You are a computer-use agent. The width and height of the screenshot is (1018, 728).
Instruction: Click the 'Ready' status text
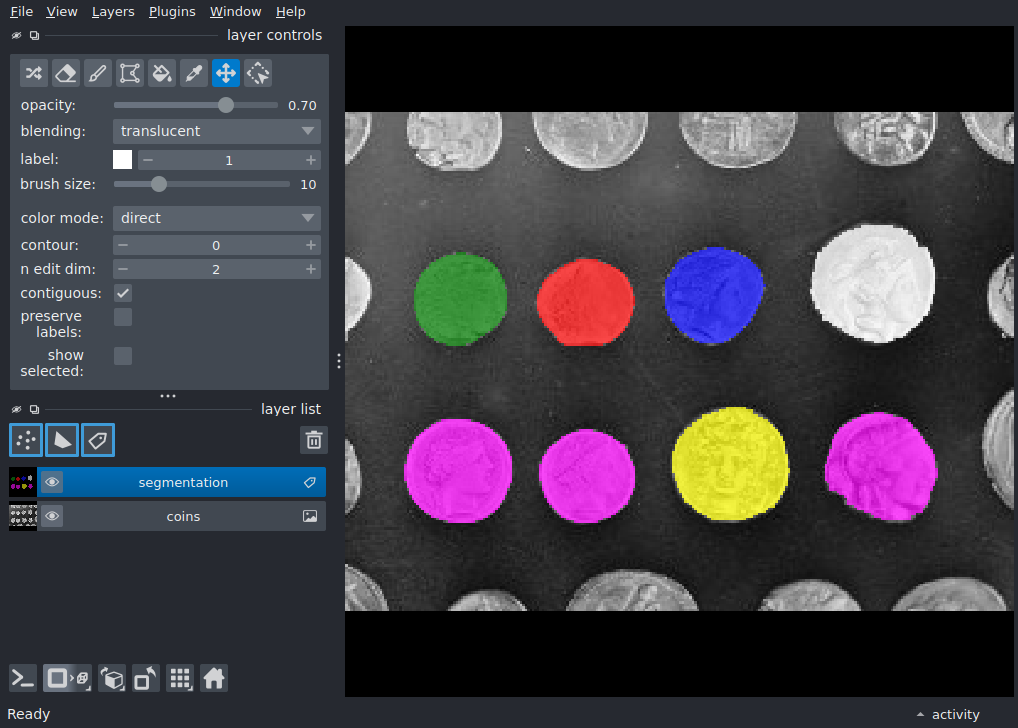pyautogui.click(x=29, y=714)
